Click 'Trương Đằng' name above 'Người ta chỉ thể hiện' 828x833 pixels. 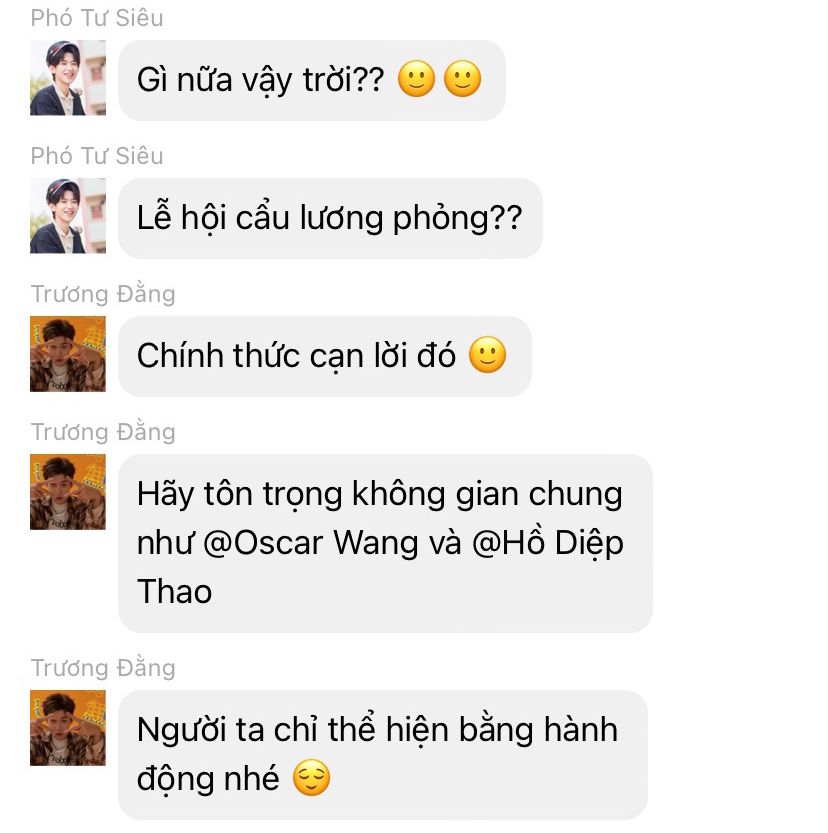[x=103, y=668]
